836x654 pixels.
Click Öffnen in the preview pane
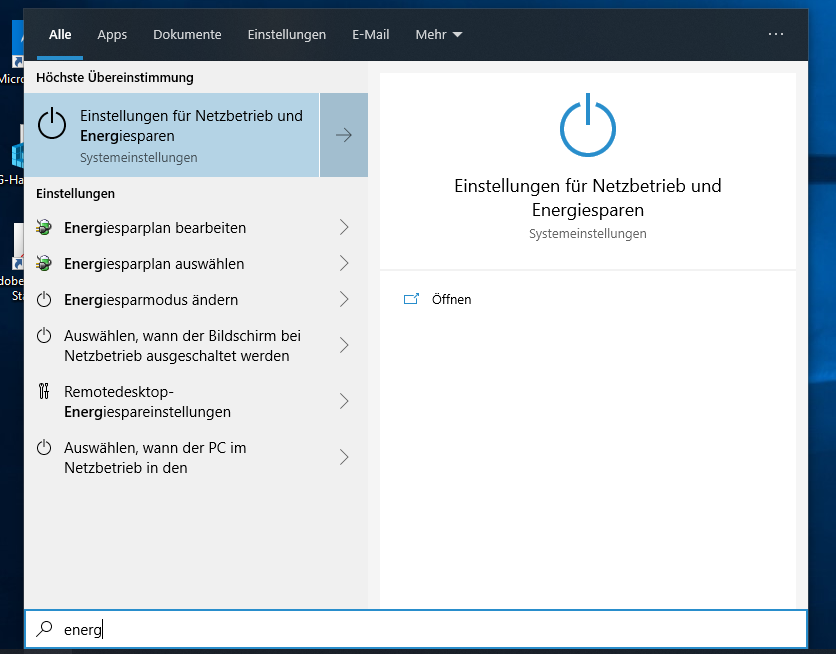[x=451, y=300]
